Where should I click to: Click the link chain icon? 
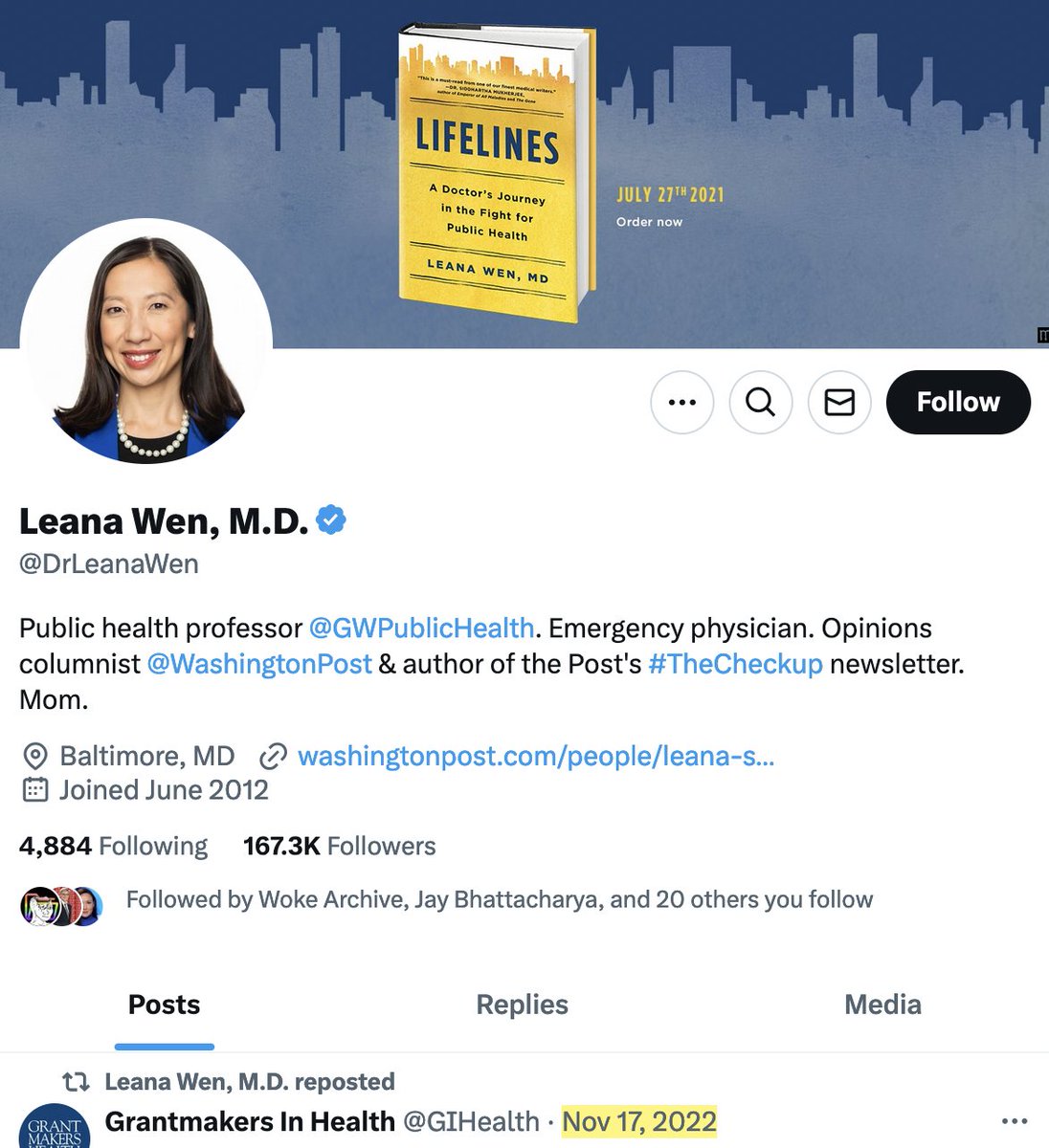274,757
